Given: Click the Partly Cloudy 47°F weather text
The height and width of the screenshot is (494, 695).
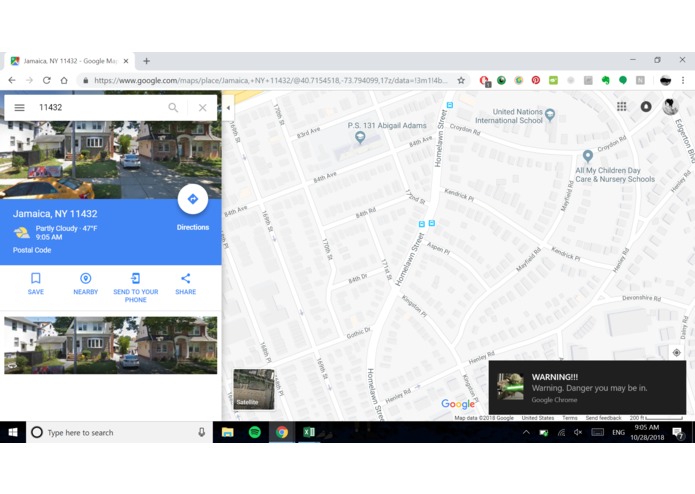Looking at the screenshot, I should [66, 229].
